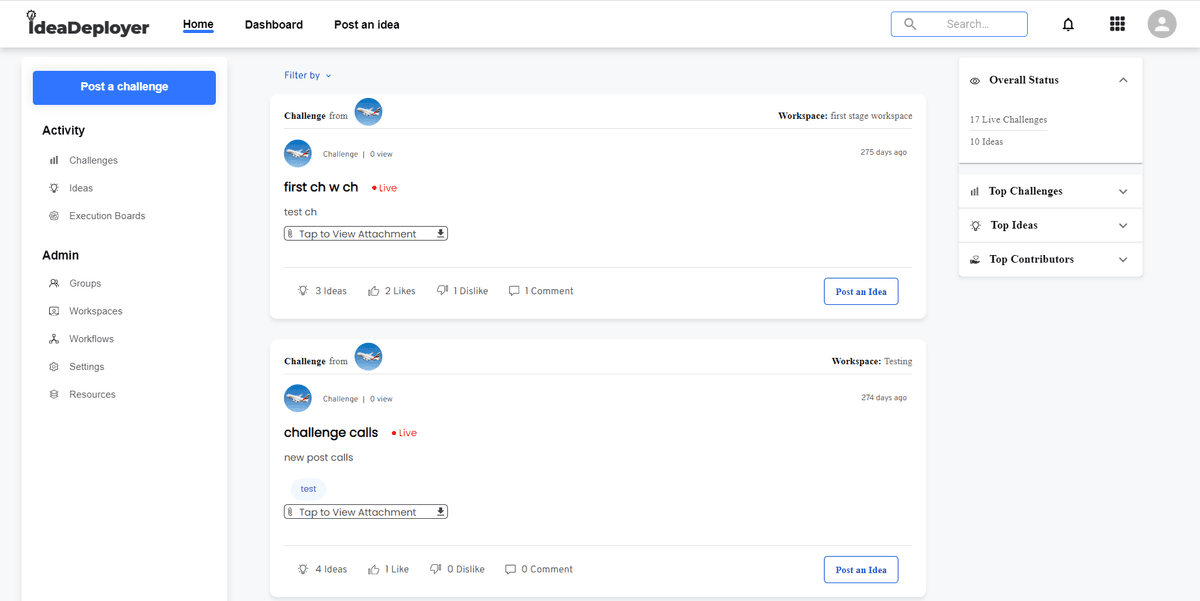Open Execution Boards in the sidebar
1200x601 pixels.
[x=107, y=216]
